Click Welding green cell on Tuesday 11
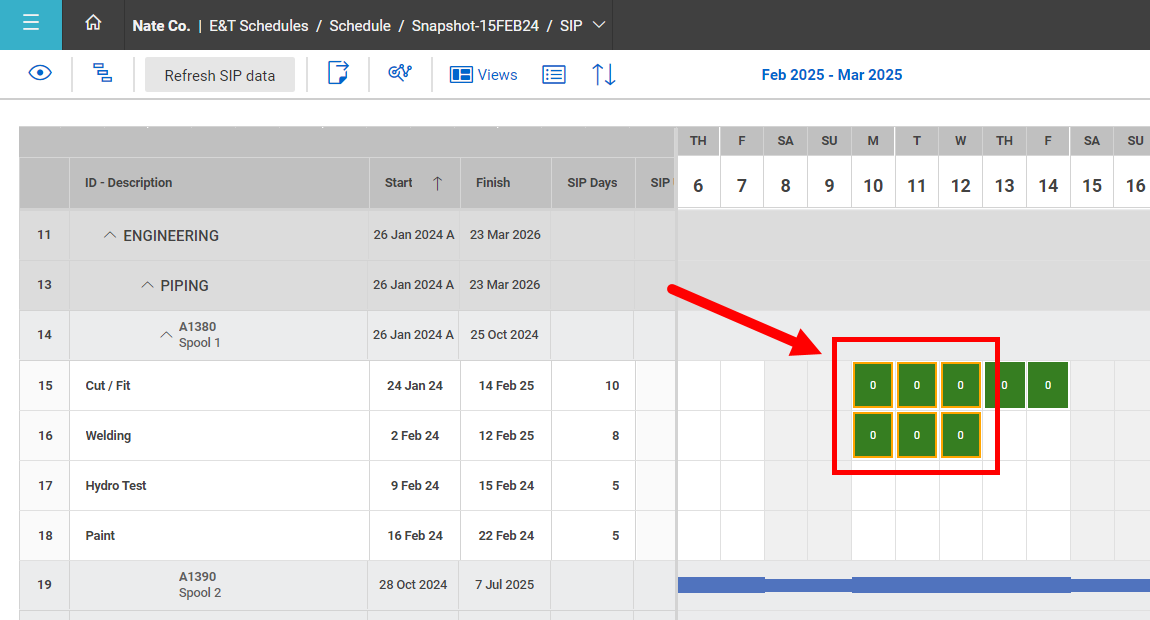This screenshot has width=1150, height=620. 917,435
